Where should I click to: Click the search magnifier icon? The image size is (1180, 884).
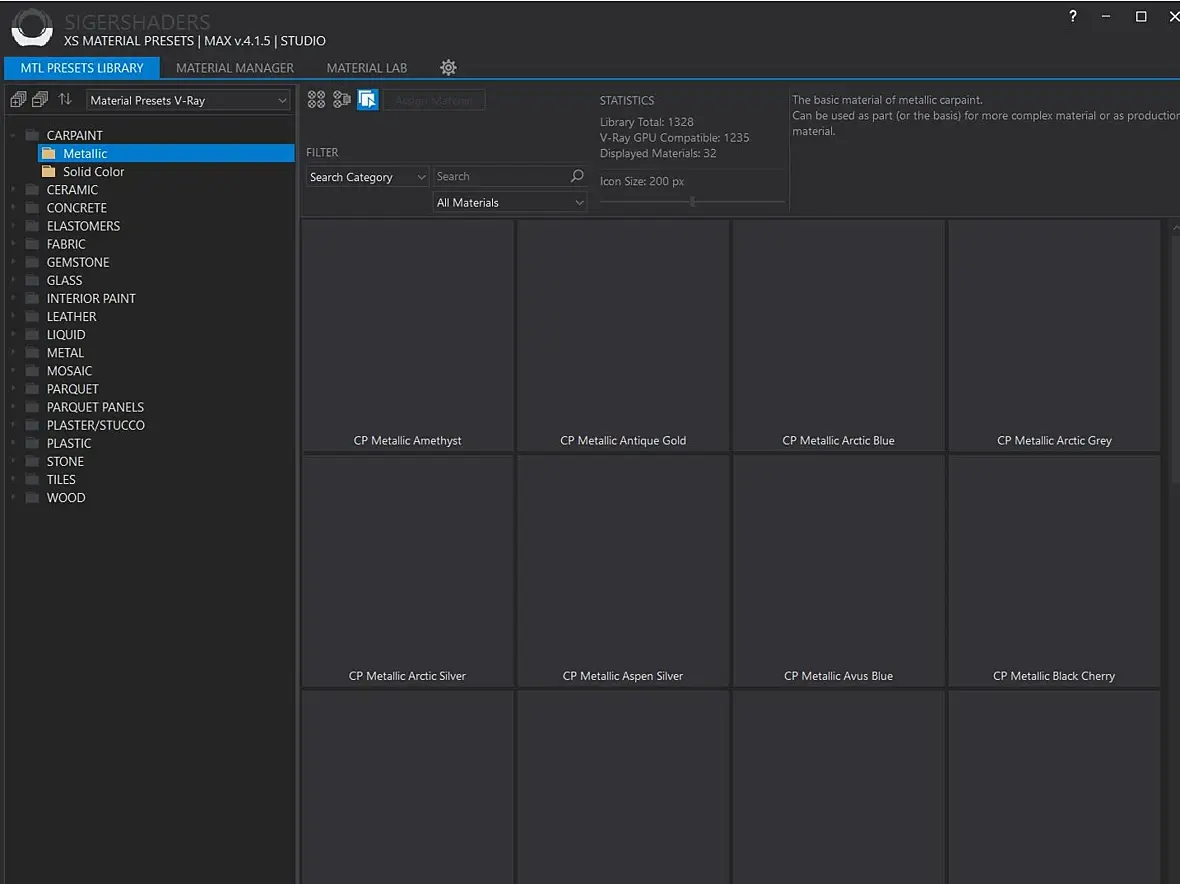coord(577,177)
